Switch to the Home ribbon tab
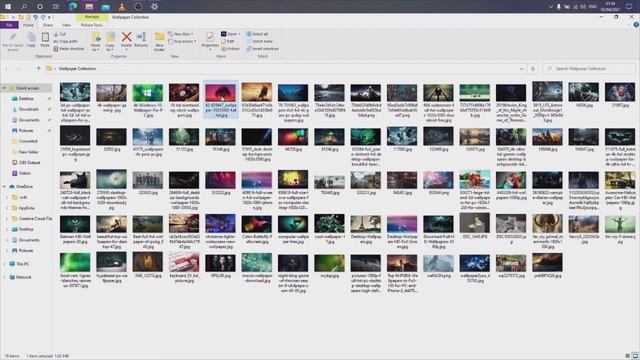The width and height of the screenshot is (640, 360). coord(28,25)
